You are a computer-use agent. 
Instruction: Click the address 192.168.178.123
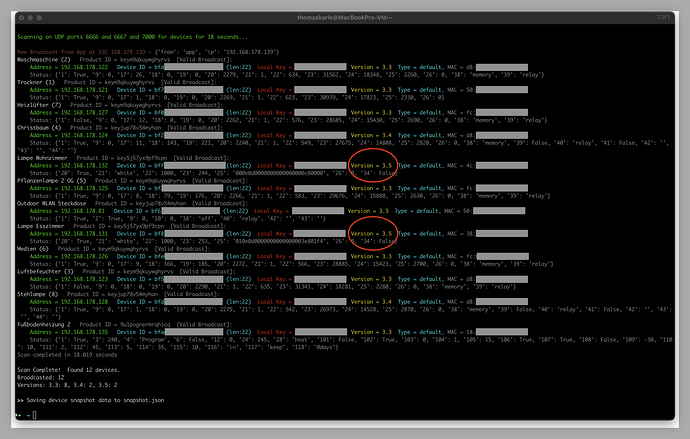pyautogui.click(x=84, y=279)
